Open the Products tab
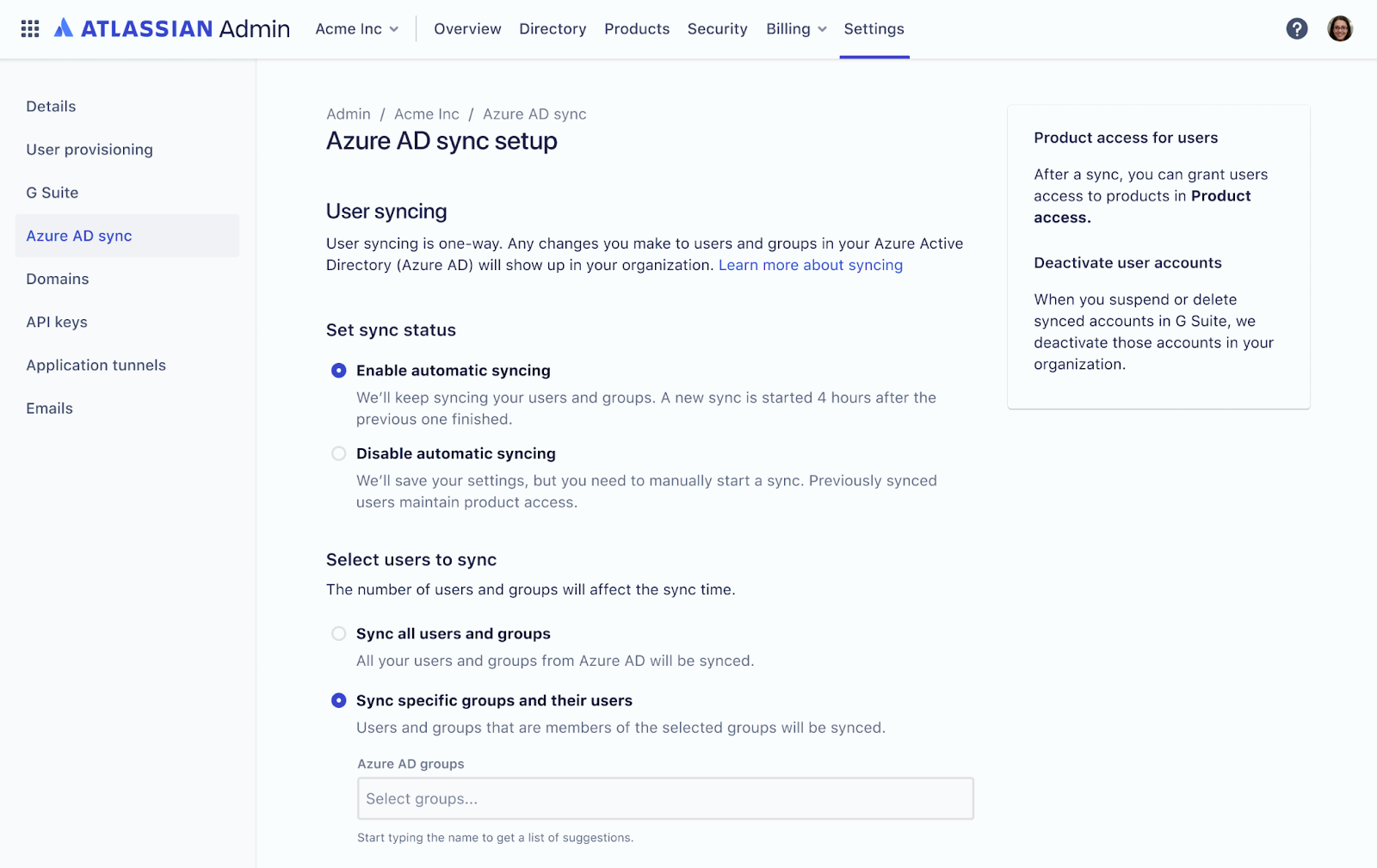 point(637,28)
